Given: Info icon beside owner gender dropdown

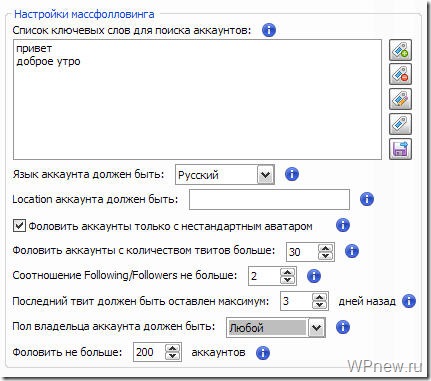Looking at the screenshot, I should pos(343,327).
